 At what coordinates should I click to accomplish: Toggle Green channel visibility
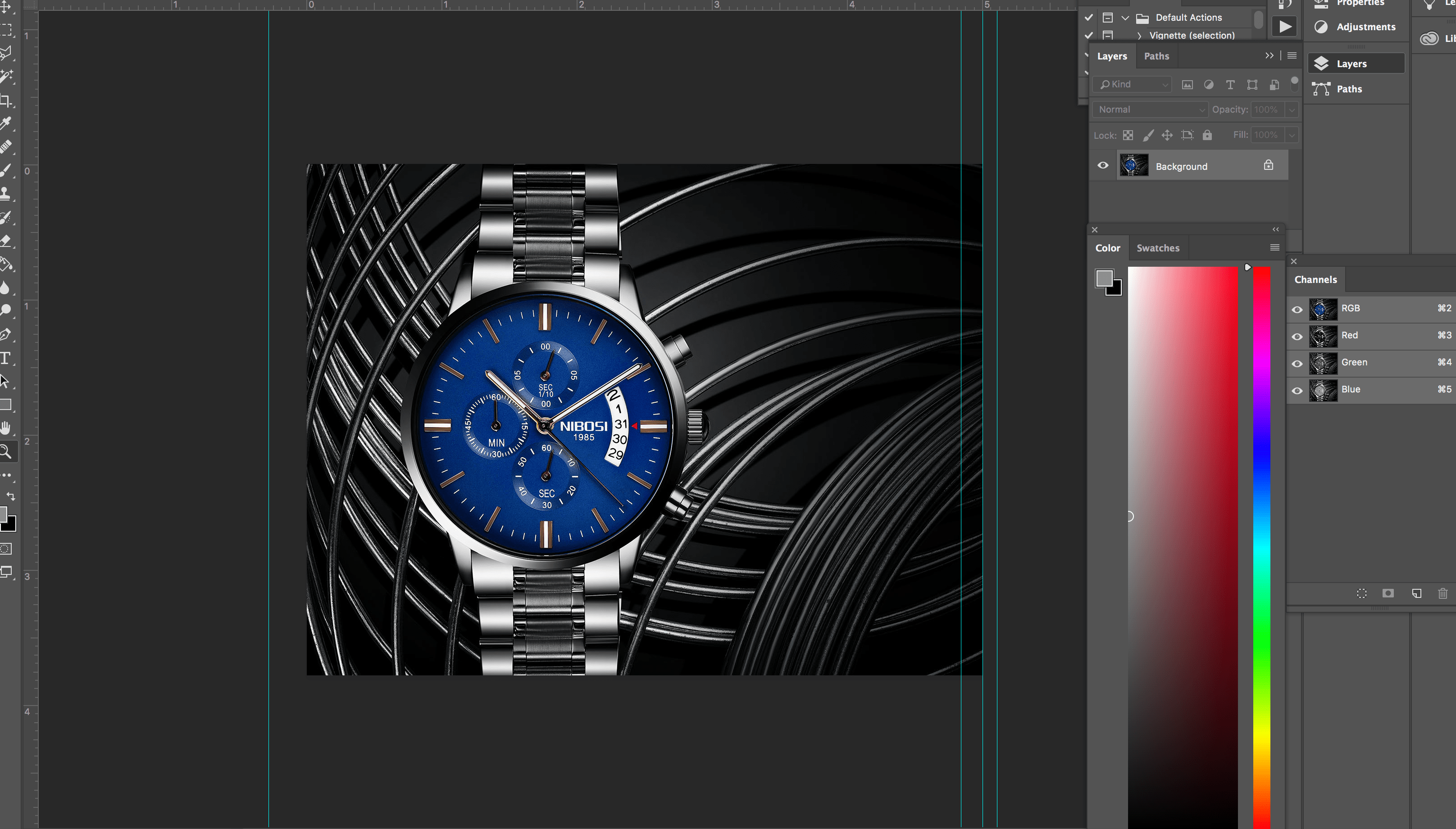coord(1297,363)
